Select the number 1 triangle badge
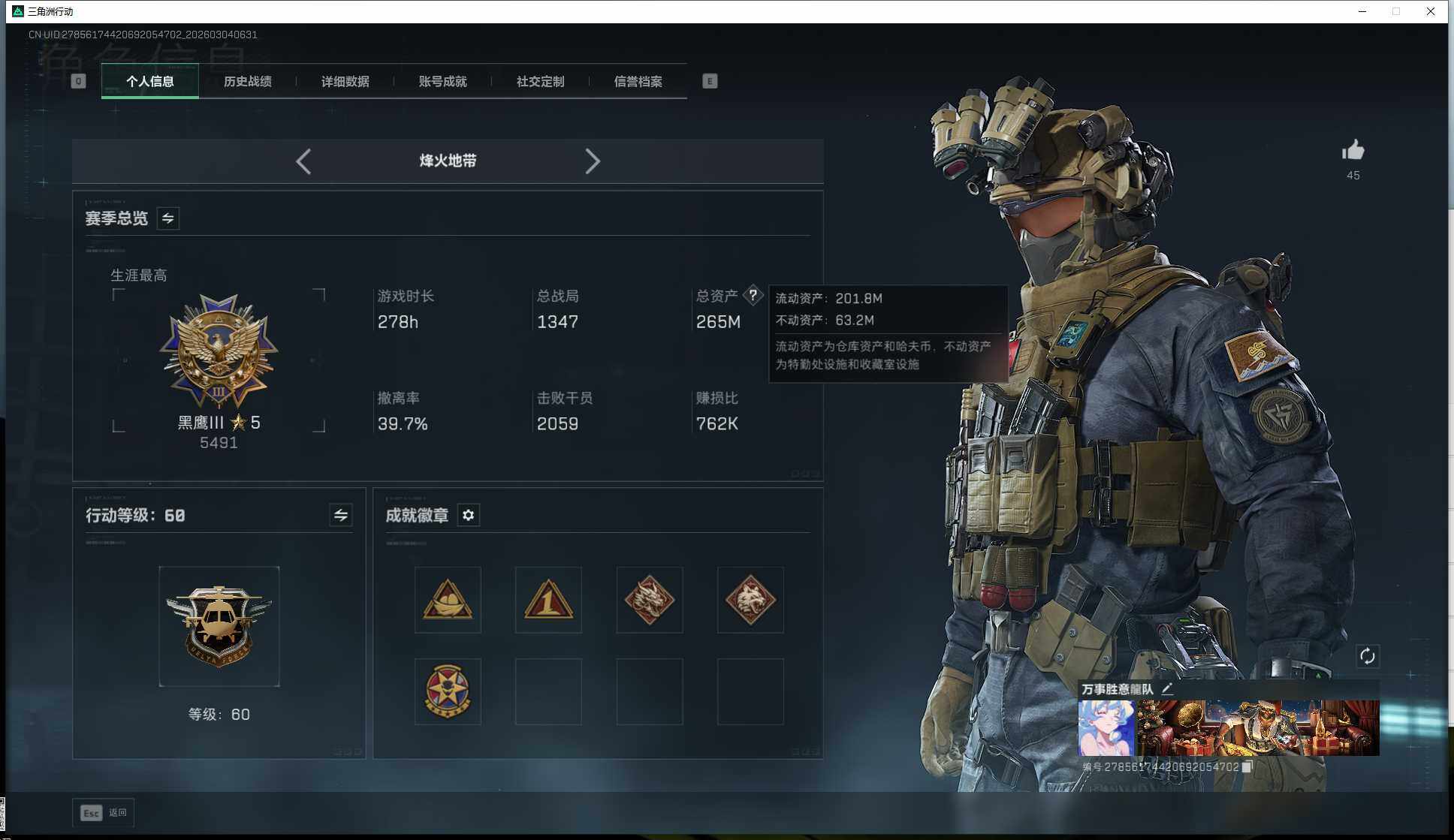The image size is (1454, 840). 548,600
